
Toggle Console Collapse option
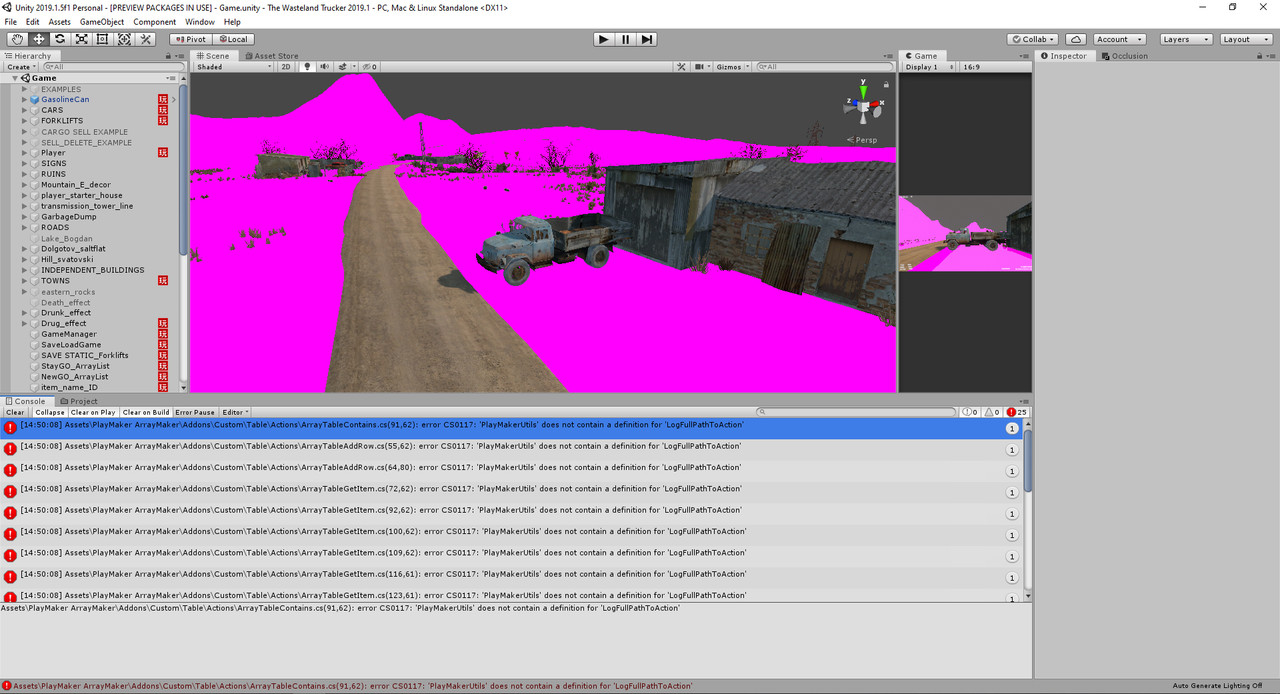tap(50, 412)
